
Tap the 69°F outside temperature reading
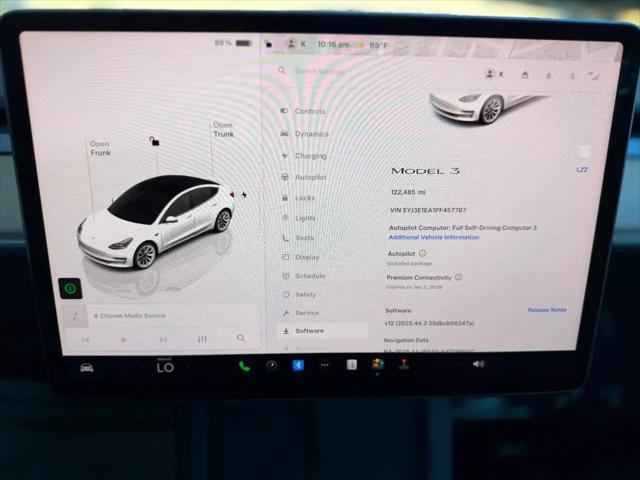tap(378, 45)
